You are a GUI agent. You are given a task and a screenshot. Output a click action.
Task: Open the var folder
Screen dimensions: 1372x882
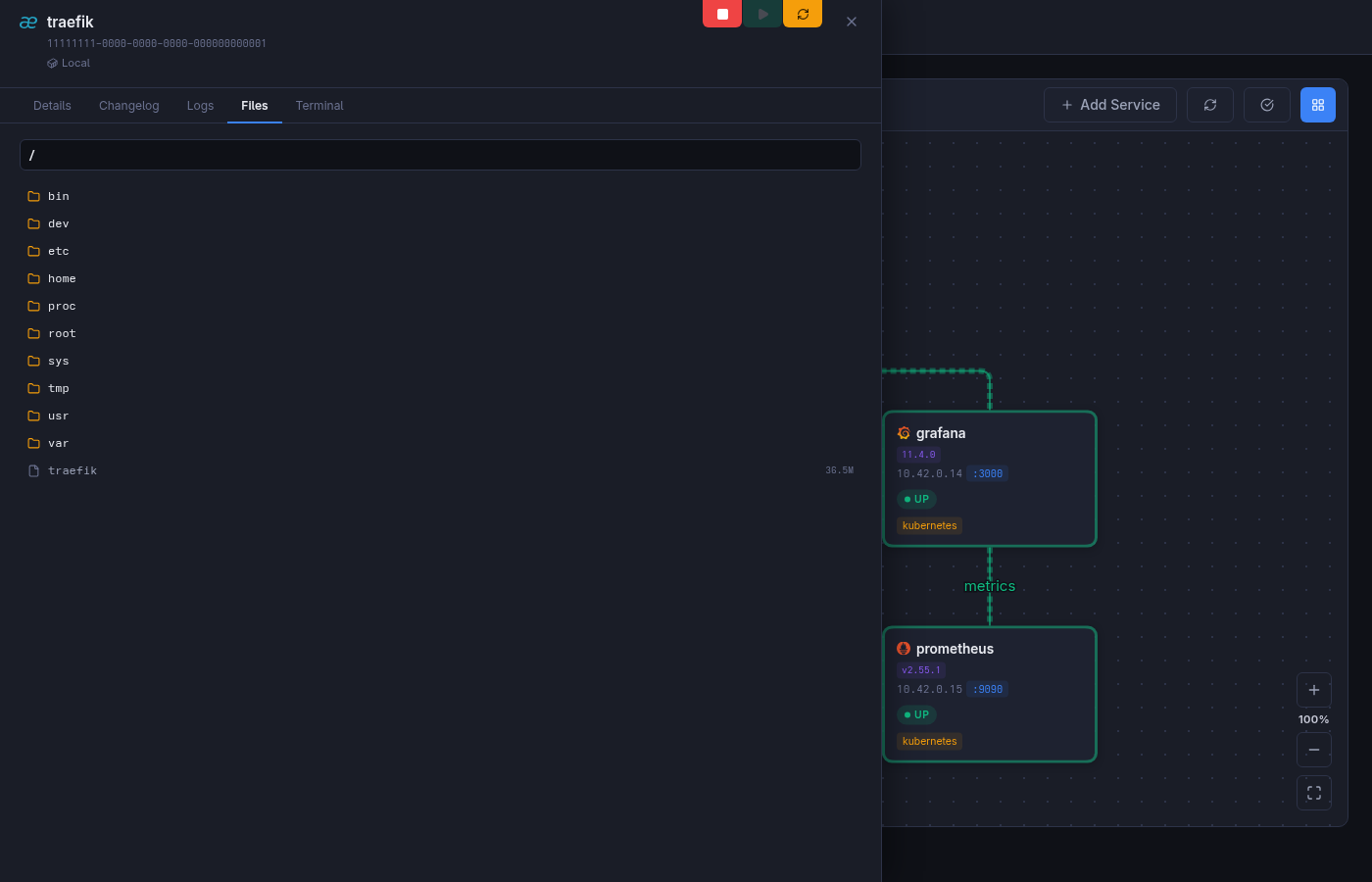[440, 443]
